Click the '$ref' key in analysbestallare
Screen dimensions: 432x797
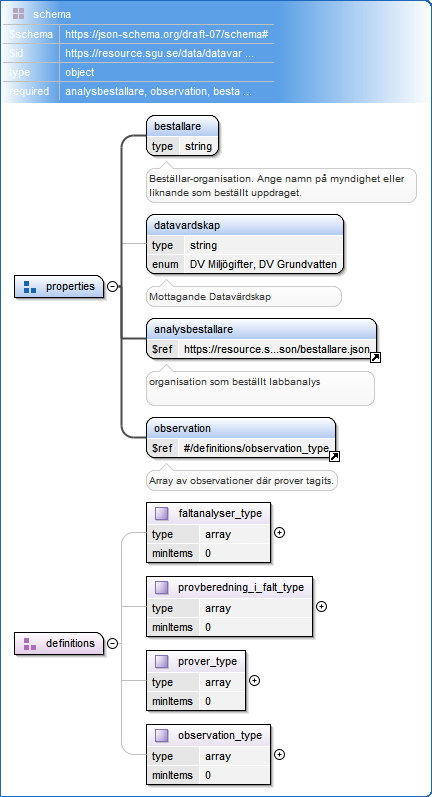point(162,349)
